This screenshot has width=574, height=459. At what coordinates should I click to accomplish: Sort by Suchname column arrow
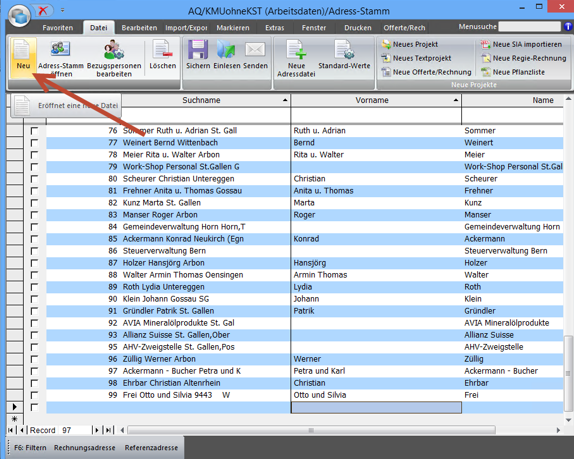pos(285,100)
